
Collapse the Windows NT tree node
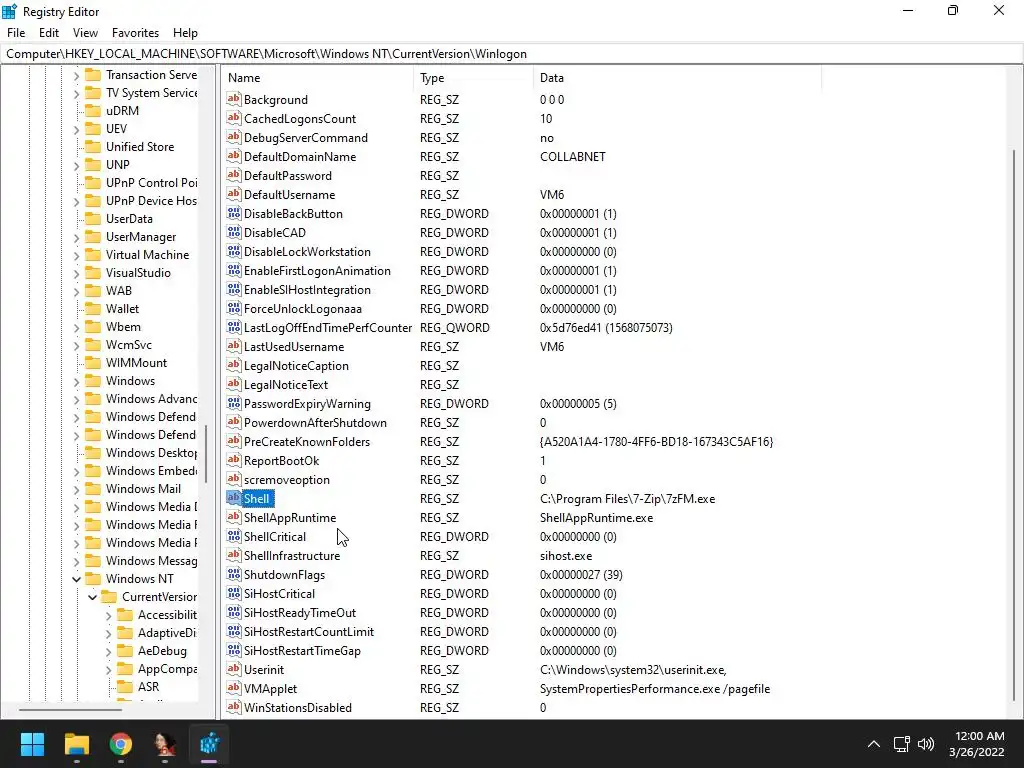(76, 579)
